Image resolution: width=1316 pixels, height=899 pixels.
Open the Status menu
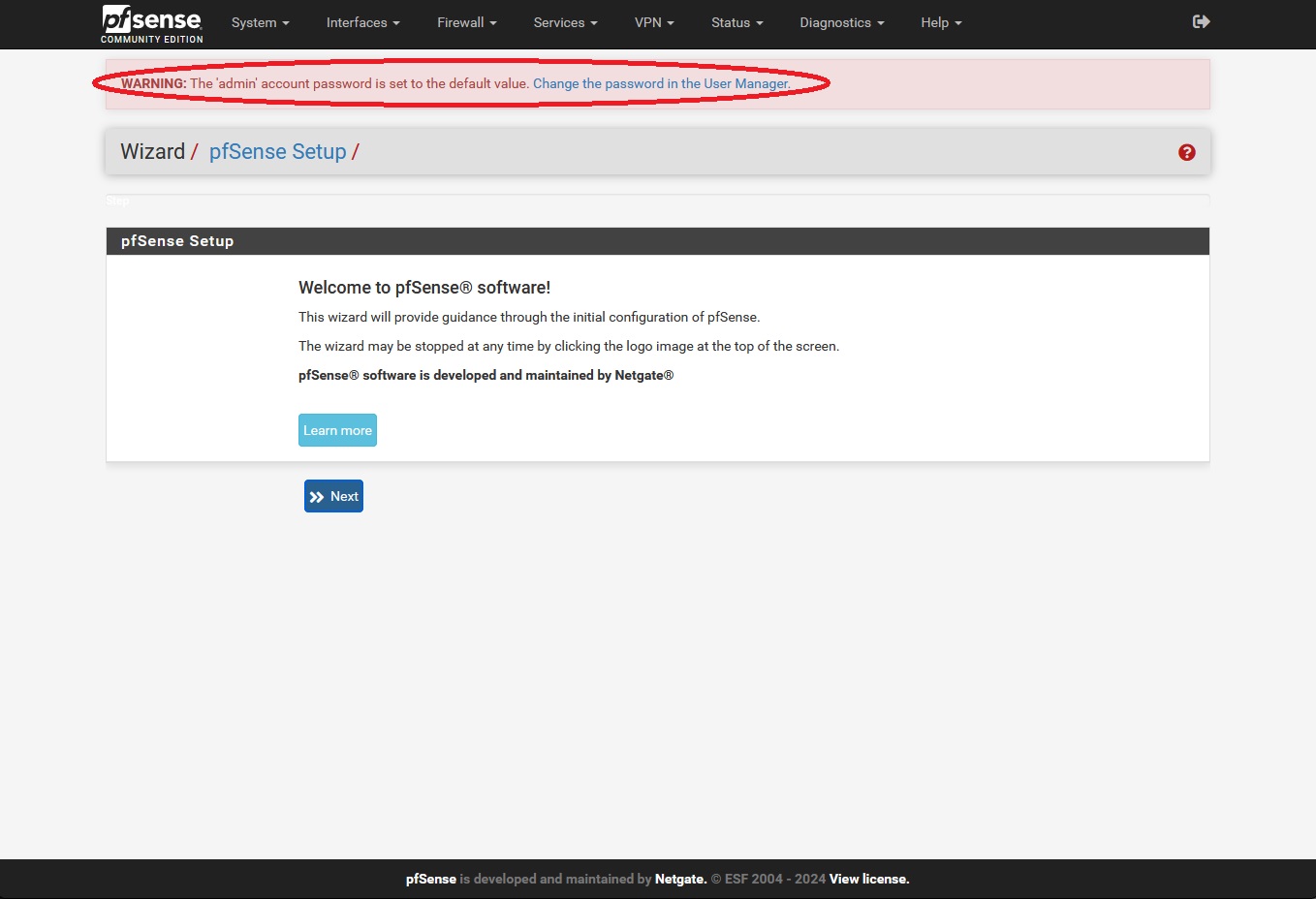(736, 22)
